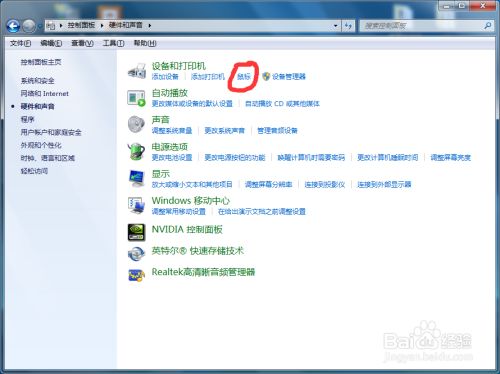Open the 工具(T) menu
The image size is (500, 374).
click(x=113, y=43)
